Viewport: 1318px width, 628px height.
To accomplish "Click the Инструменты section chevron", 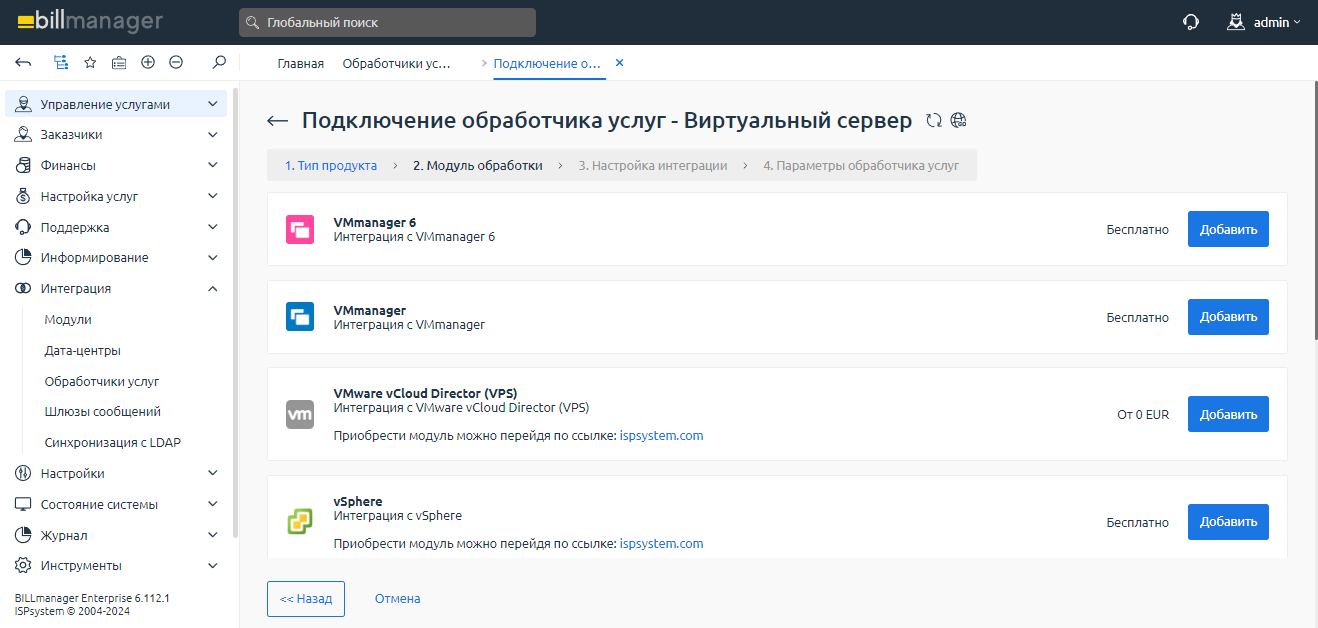I will [x=212, y=565].
